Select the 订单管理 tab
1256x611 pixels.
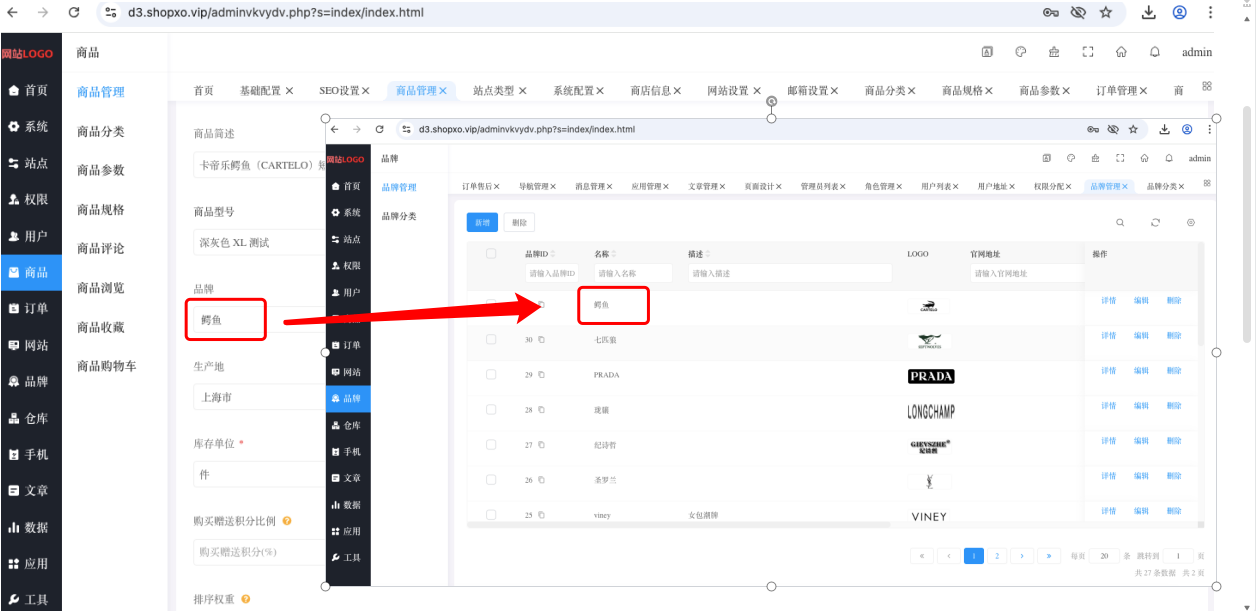pos(1116,90)
